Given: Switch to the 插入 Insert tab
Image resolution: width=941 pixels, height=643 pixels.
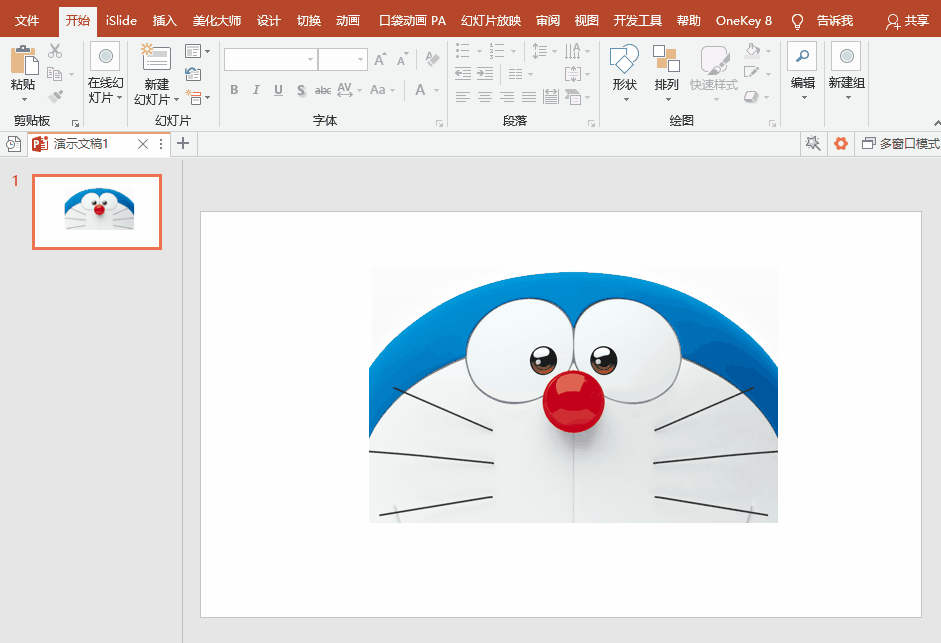Looking at the screenshot, I should tap(164, 21).
